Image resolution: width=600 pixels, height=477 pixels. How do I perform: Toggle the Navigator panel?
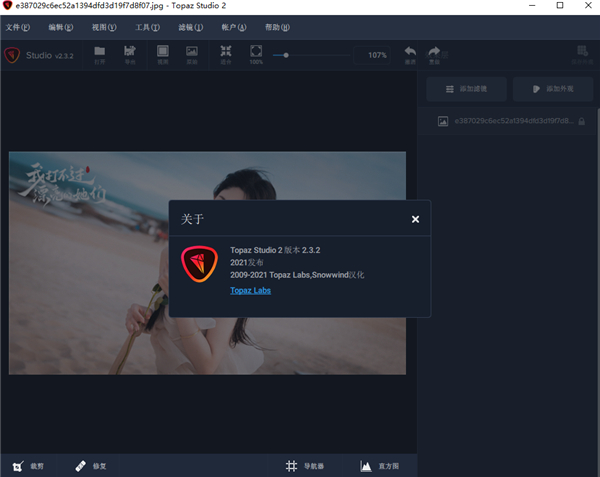(x=305, y=465)
